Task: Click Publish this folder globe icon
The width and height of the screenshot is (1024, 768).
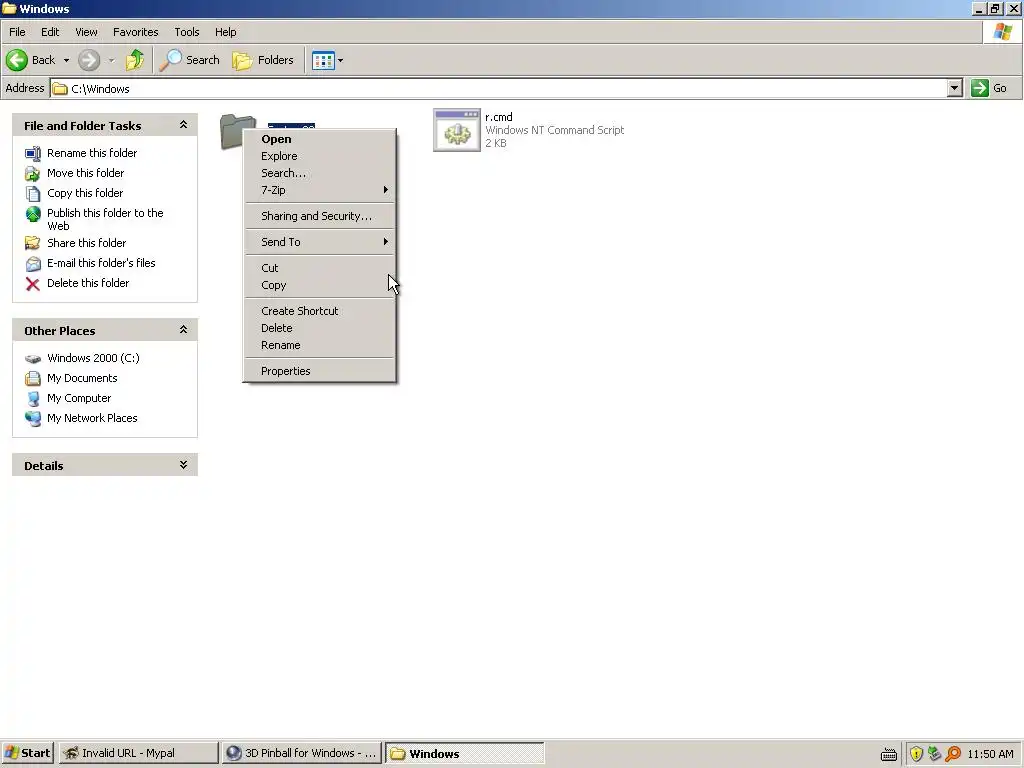Action: pos(33,214)
